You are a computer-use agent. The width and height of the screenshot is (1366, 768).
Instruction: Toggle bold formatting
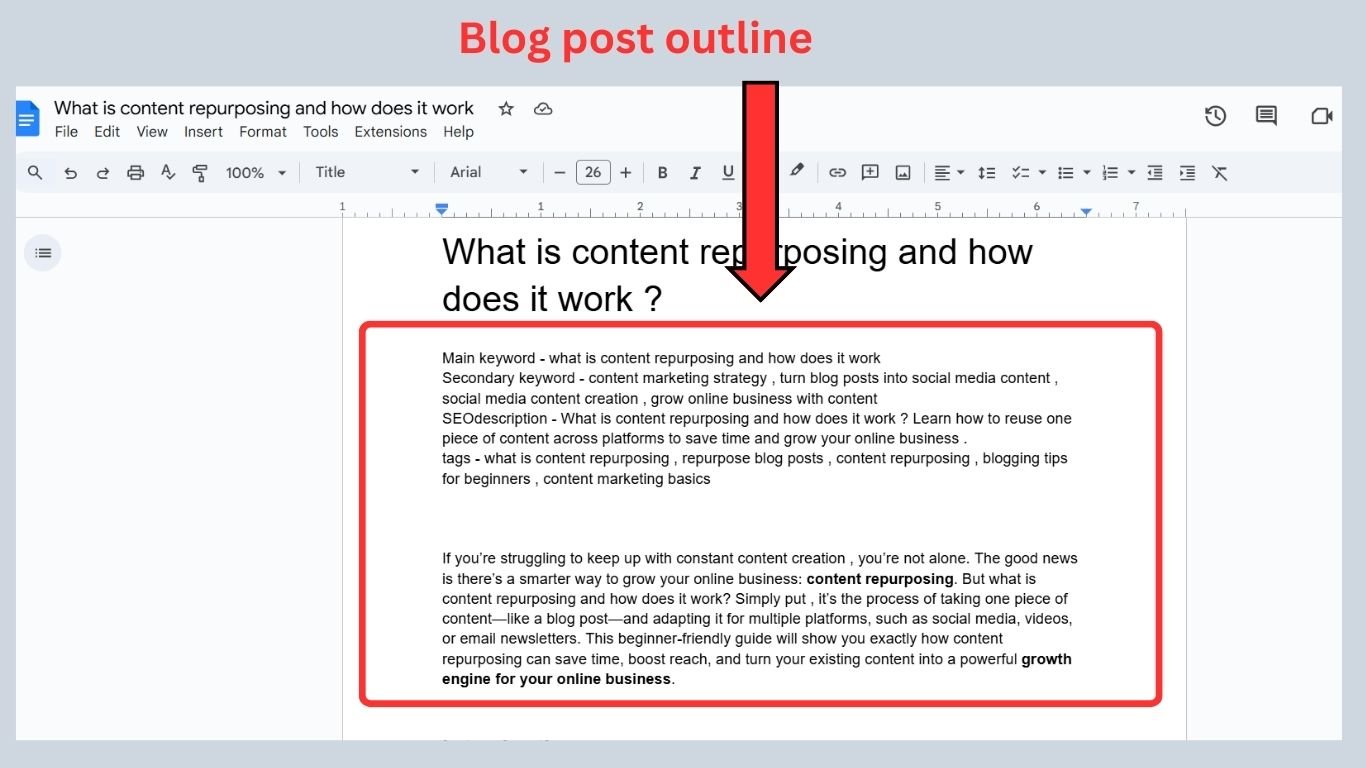[x=662, y=173]
